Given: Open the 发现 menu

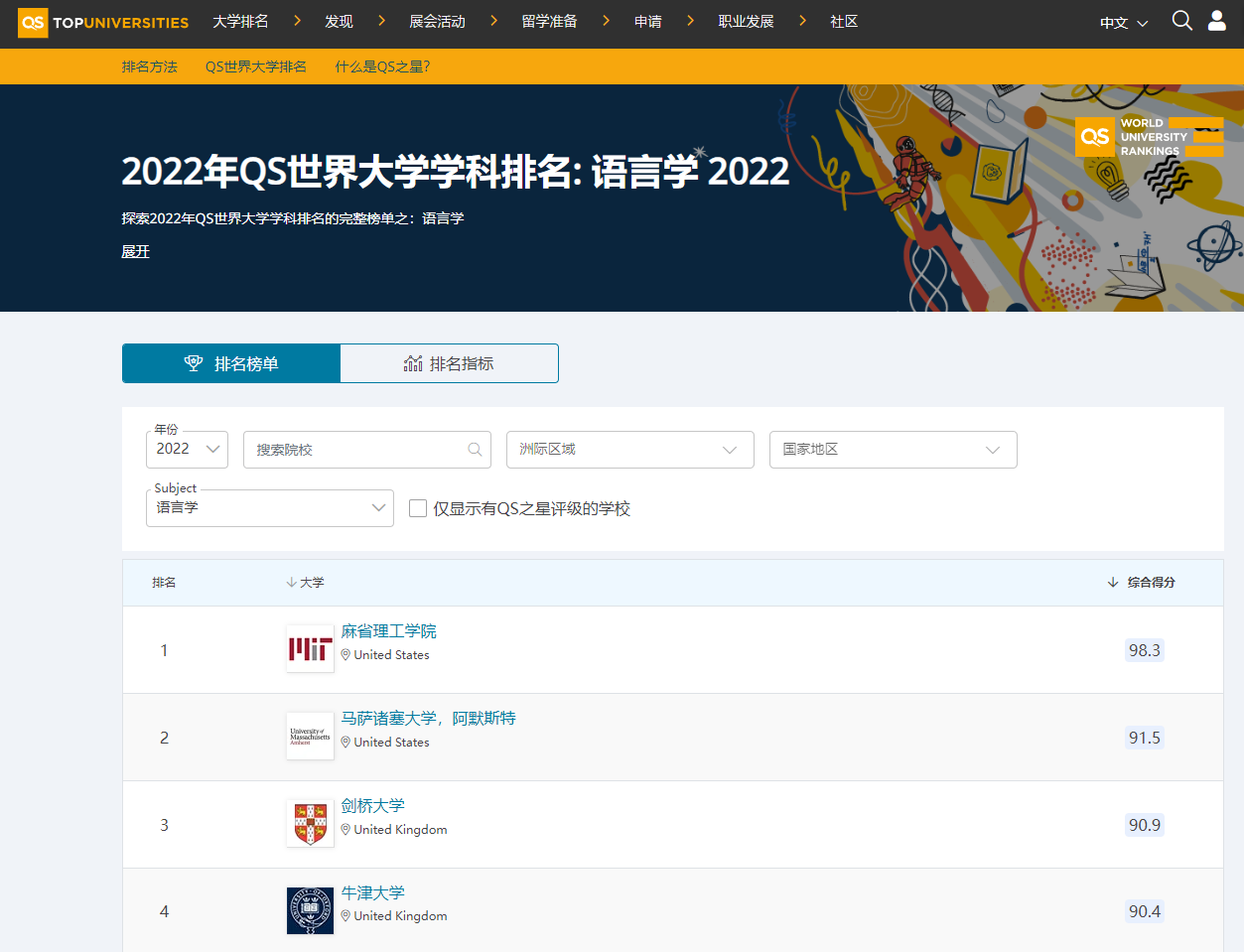Looking at the screenshot, I should (x=339, y=21).
